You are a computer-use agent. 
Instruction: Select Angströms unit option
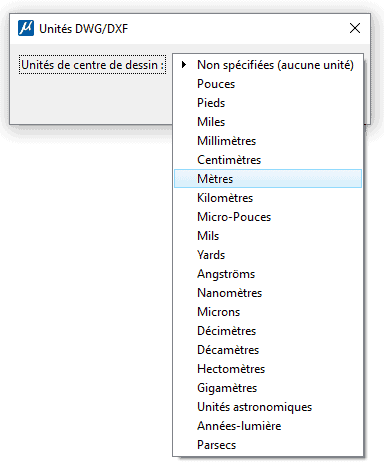tap(268, 274)
